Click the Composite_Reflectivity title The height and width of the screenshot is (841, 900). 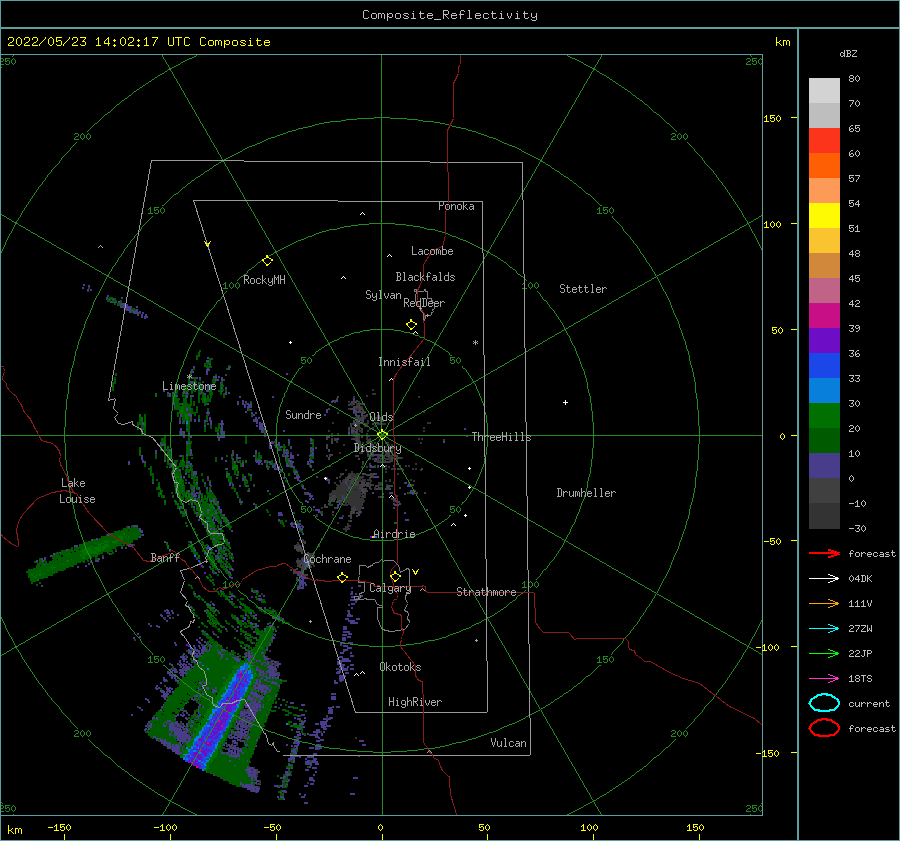tap(450, 15)
